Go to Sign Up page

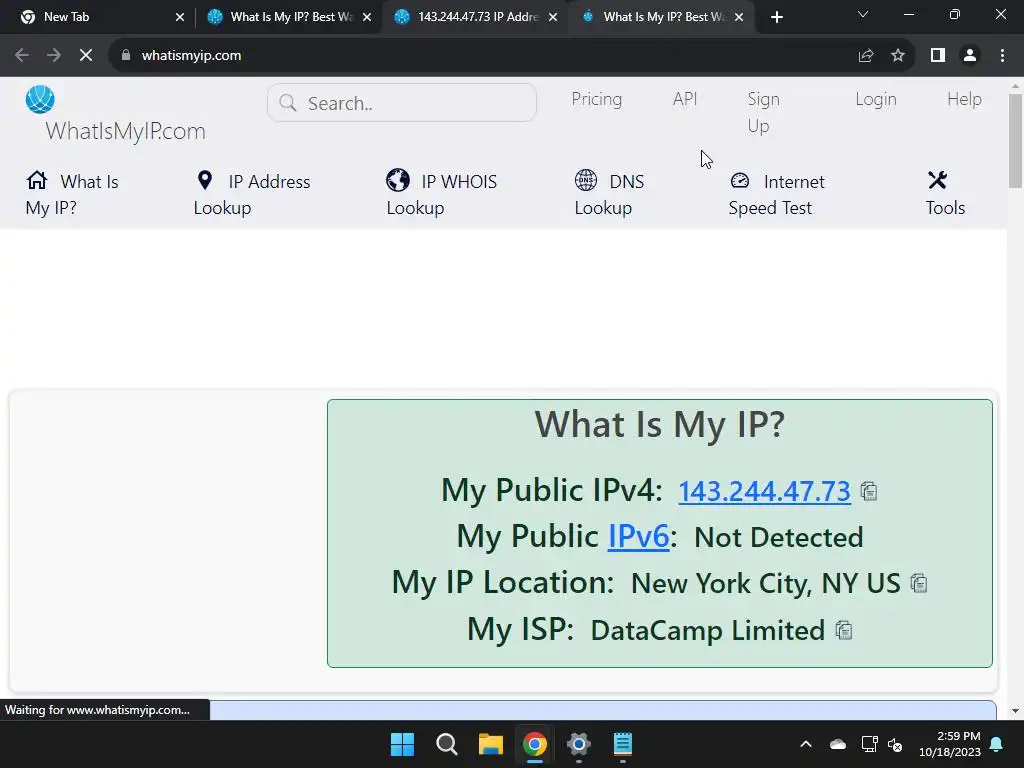point(763,112)
